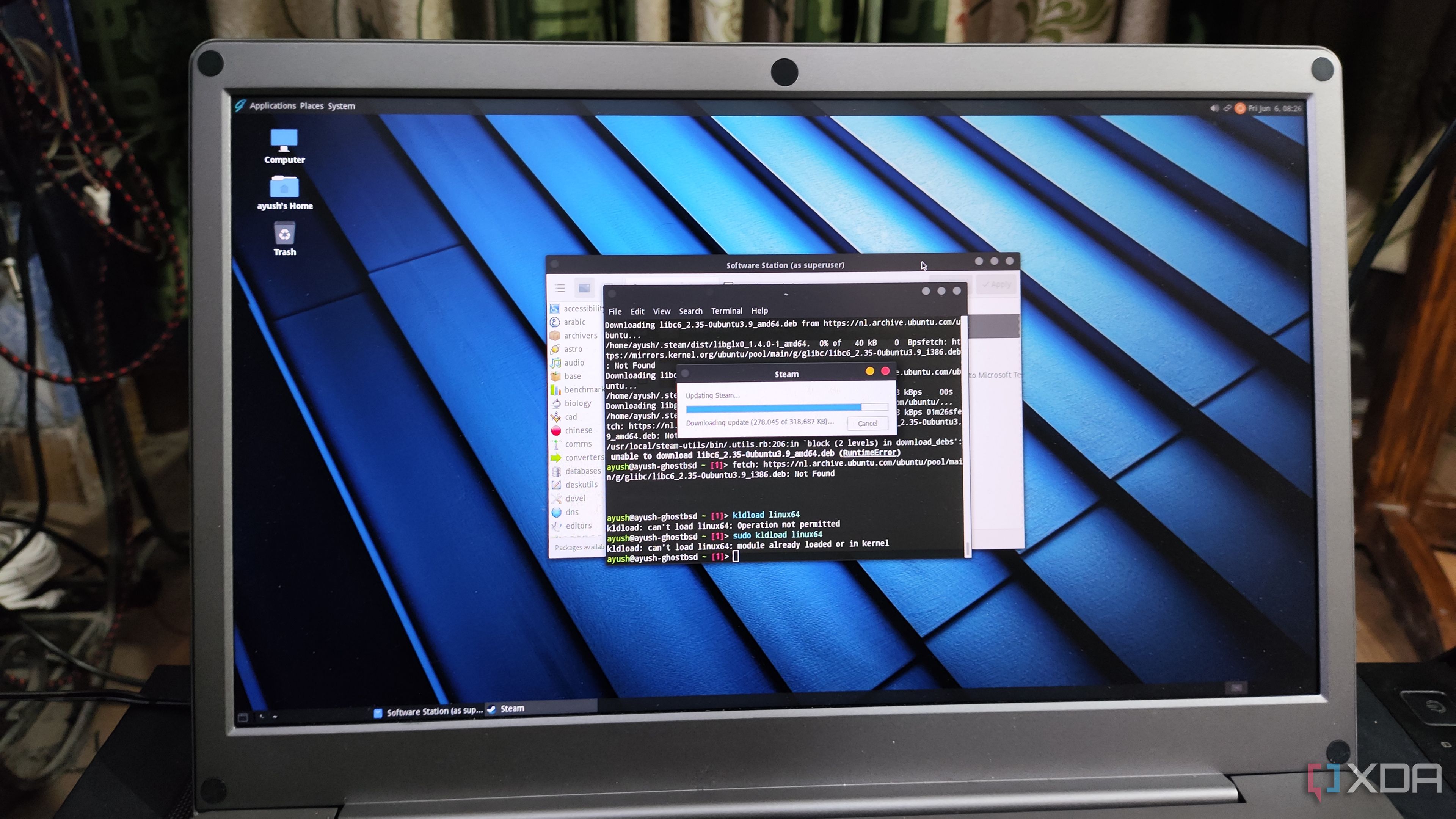Switch to Software Station taskbar entry
Screen dimensions: 1456x819
tap(428, 712)
